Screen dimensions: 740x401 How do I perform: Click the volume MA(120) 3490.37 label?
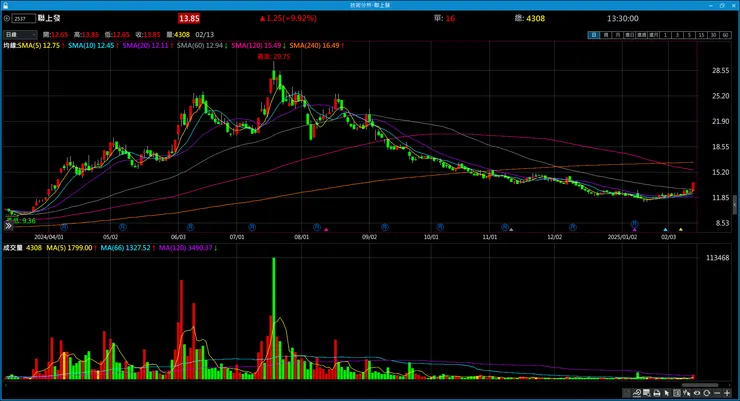pos(185,248)
